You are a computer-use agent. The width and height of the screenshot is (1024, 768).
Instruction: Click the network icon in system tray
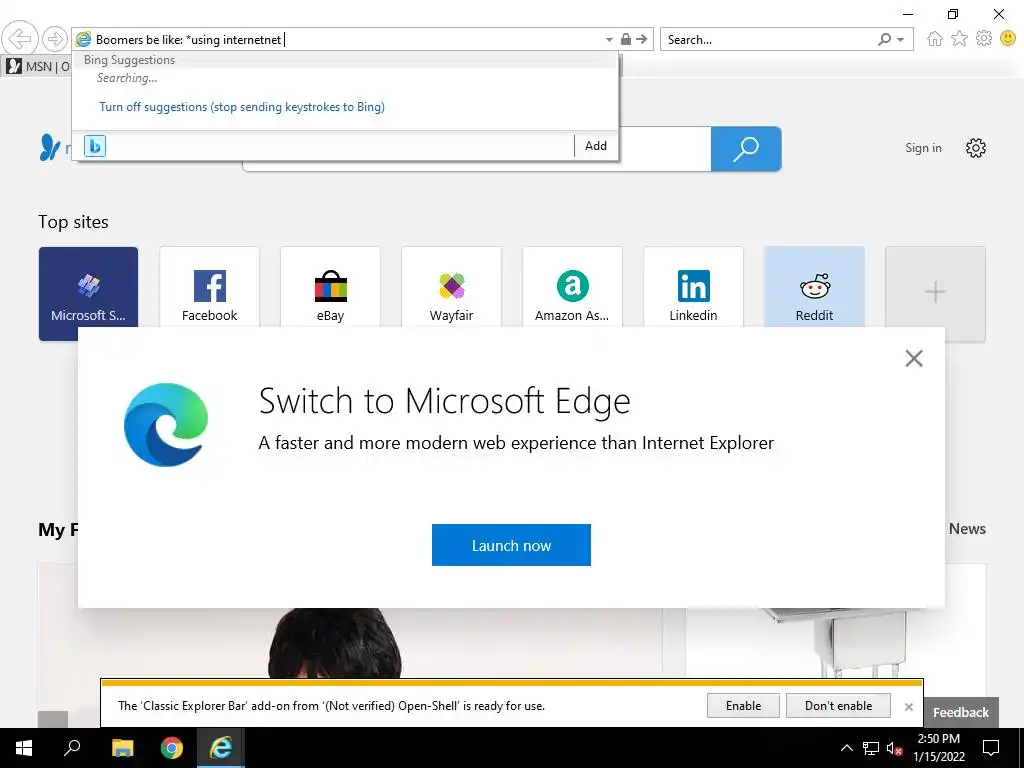pyautogui.click(x=871, y=748)
